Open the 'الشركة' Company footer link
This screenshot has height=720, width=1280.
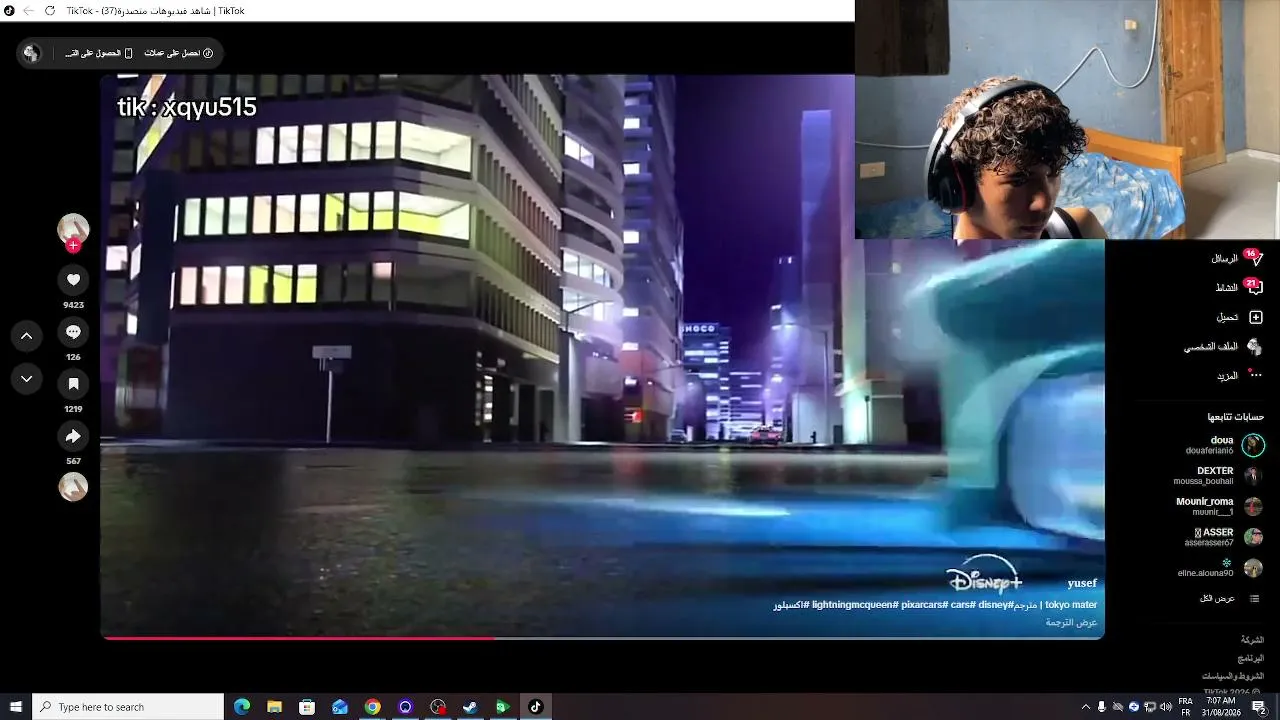1252,640
